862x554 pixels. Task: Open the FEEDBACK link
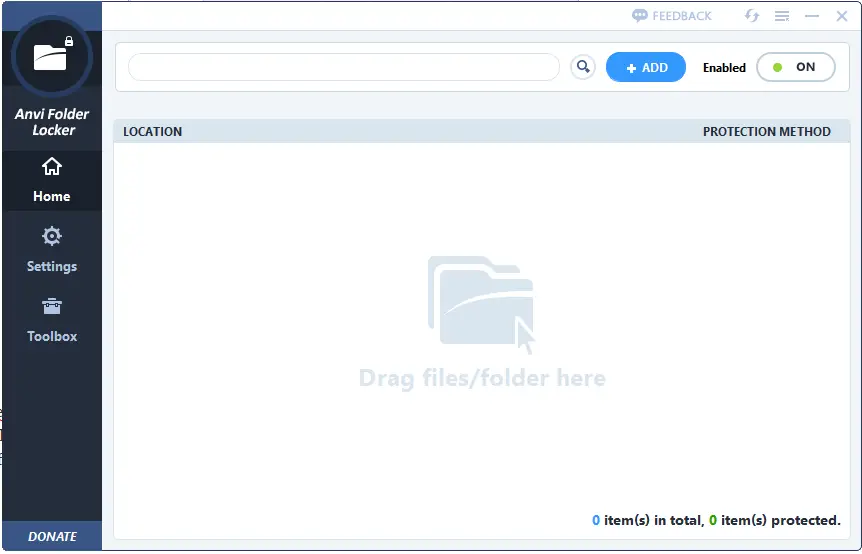click(671, 16)
